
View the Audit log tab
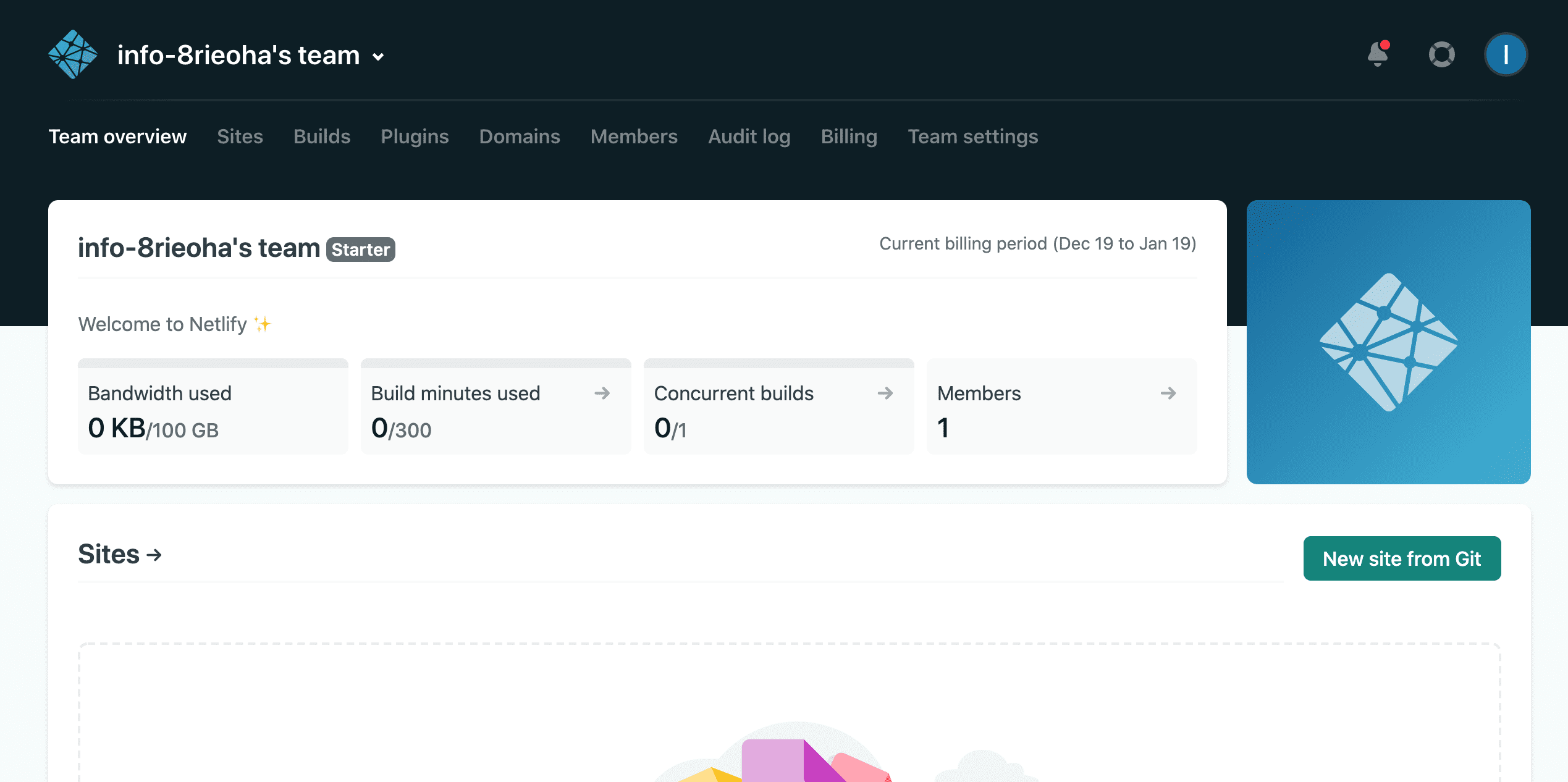[x=749, y=136]
